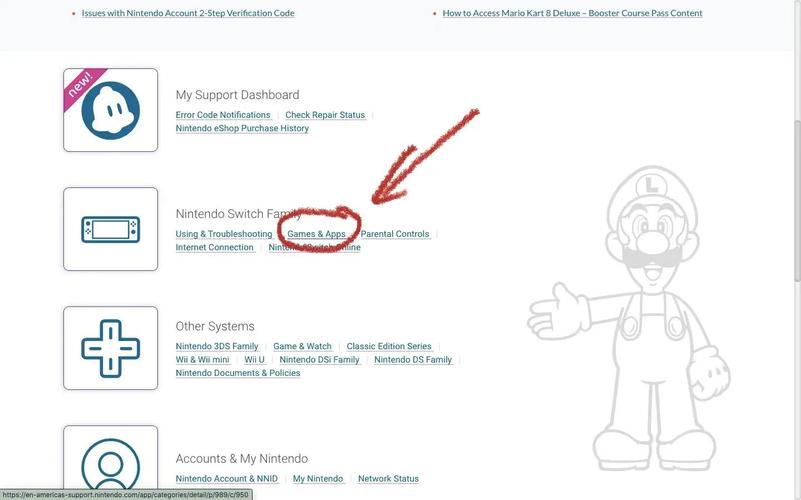Click the Nintendo Switch console icon
The width and height of the screenshot is (801, 500).
(x=110, y=229)
